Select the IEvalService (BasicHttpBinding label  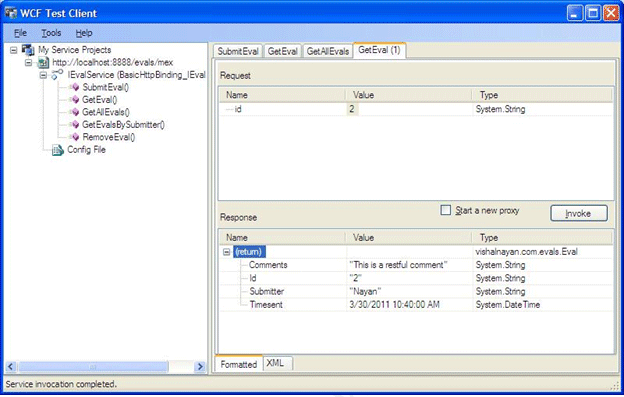136,75
